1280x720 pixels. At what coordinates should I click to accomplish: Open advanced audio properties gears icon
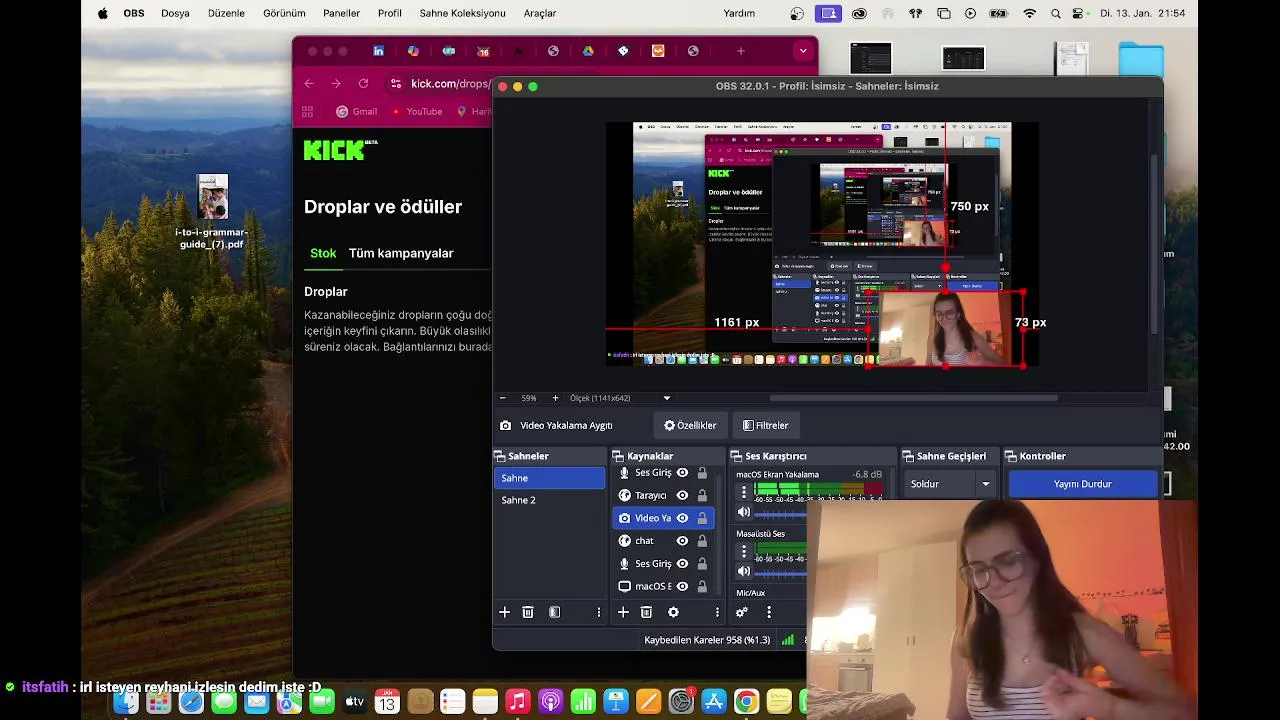tap(742, 612)
